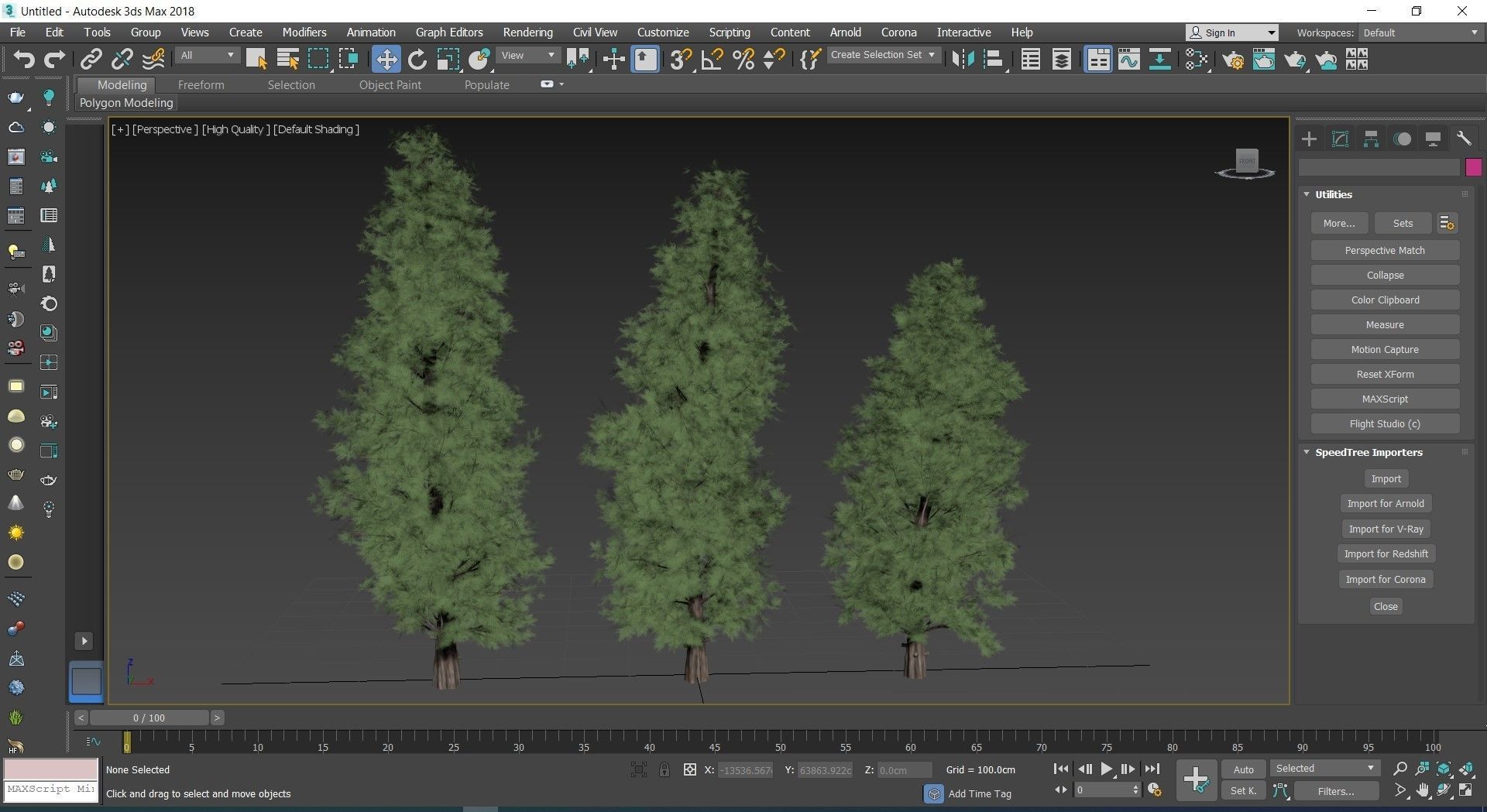Image resolution: width=1487 pixels, height=812 pixels.
Task: Open the Selected key filter dropdown
Action: pyautogui.click(x=1324, y=768)
